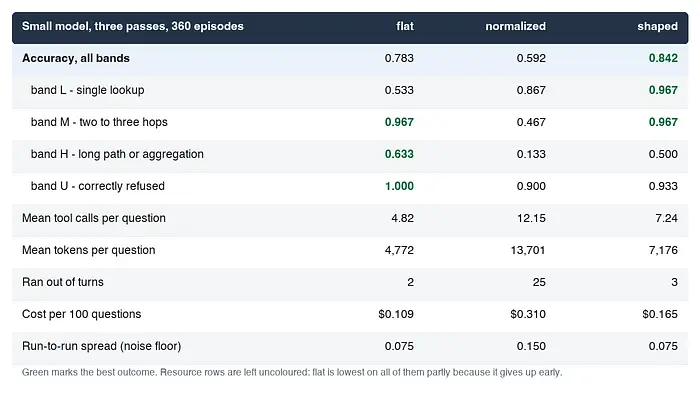The height and width of the screenshot is (393, 700).
Task: Click the 13,701 tokens value
Action: pyautogui.click(x=528, y=250)
